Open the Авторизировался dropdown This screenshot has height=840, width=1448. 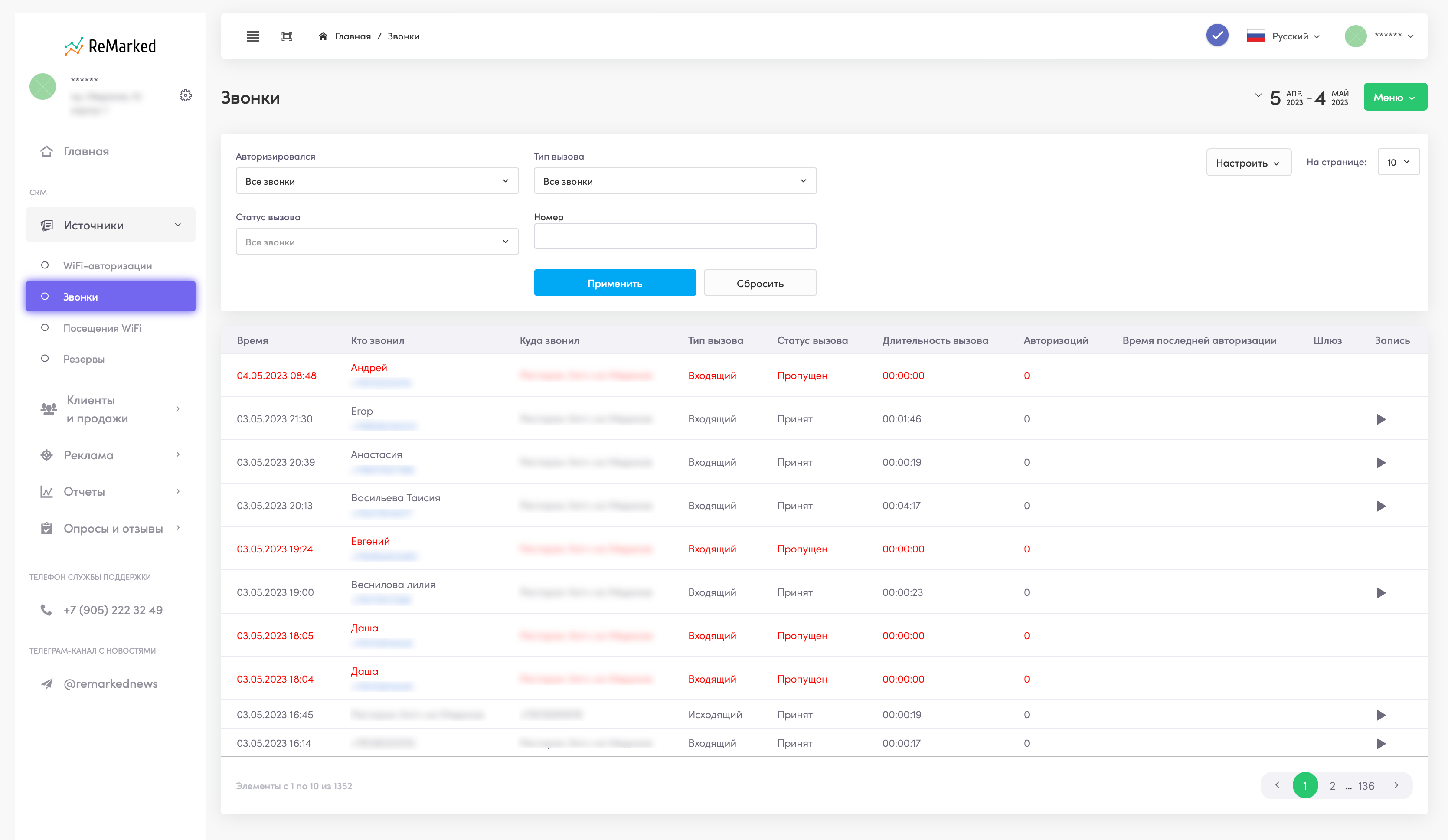coord(377,181)
